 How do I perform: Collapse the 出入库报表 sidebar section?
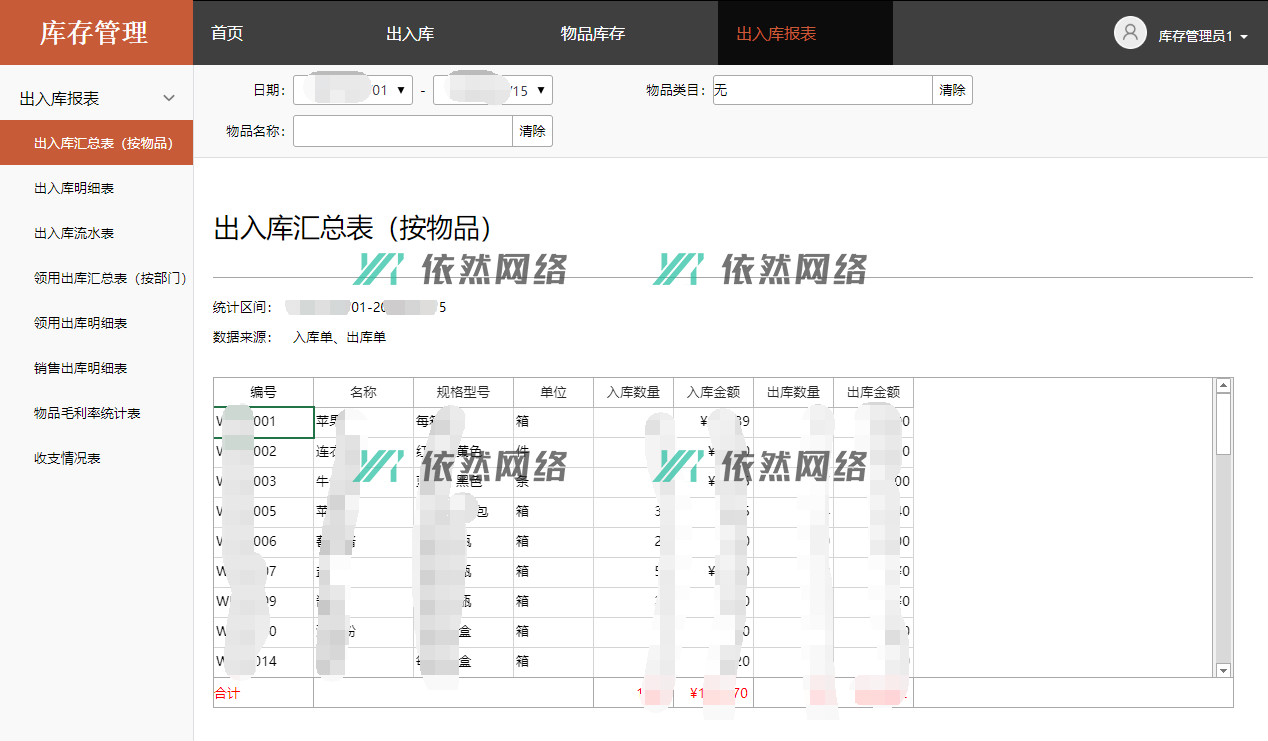pyautogui.click(x=168, y=98)
